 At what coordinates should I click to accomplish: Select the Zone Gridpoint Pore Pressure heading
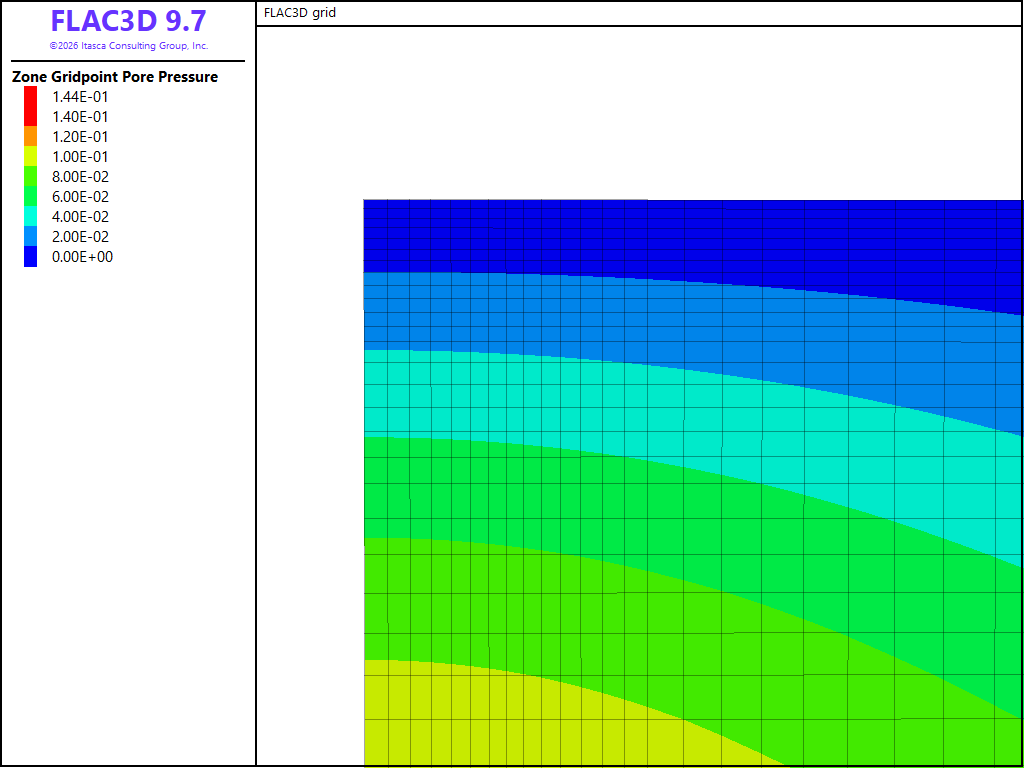tap(115, 77)
